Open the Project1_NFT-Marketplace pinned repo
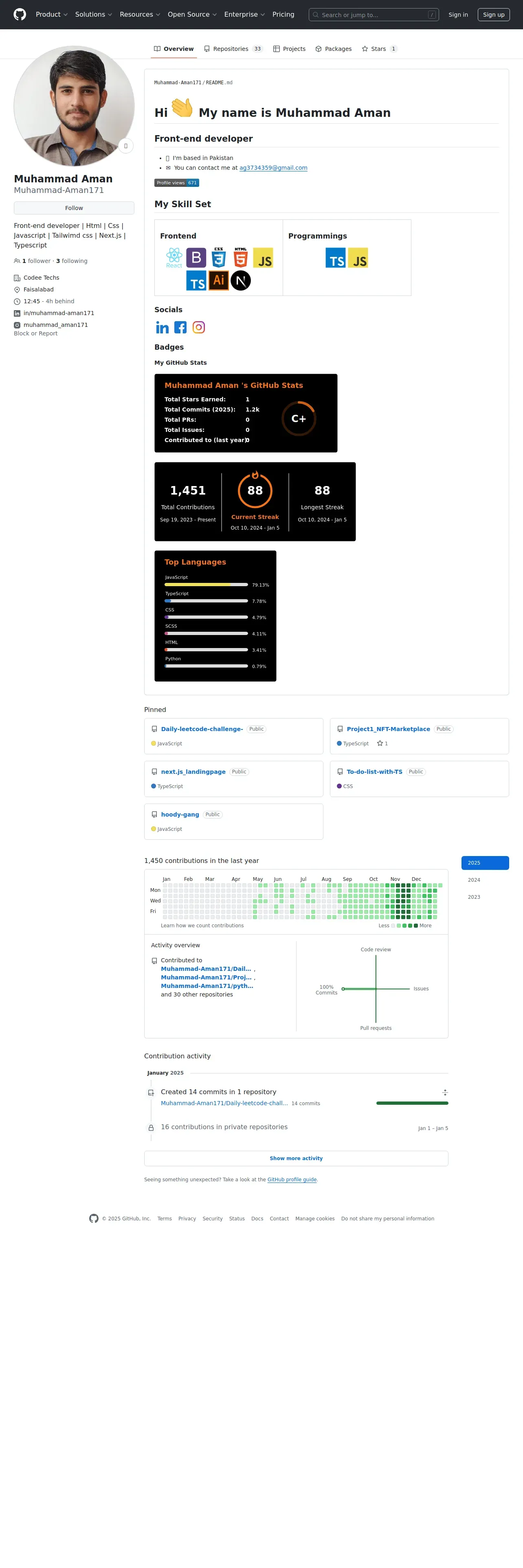This screenshot has height=1568, width=523. click(389, 729)
